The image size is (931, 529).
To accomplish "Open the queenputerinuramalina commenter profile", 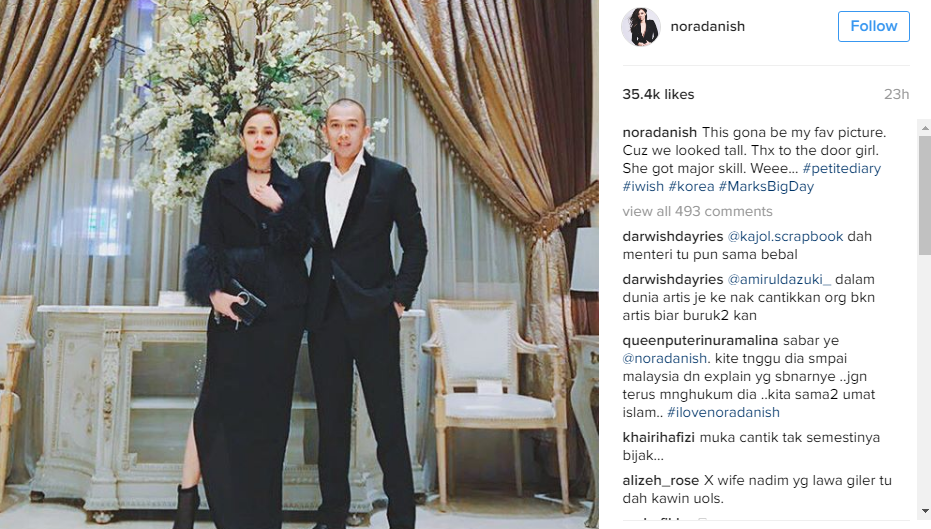I will (700, 341).
